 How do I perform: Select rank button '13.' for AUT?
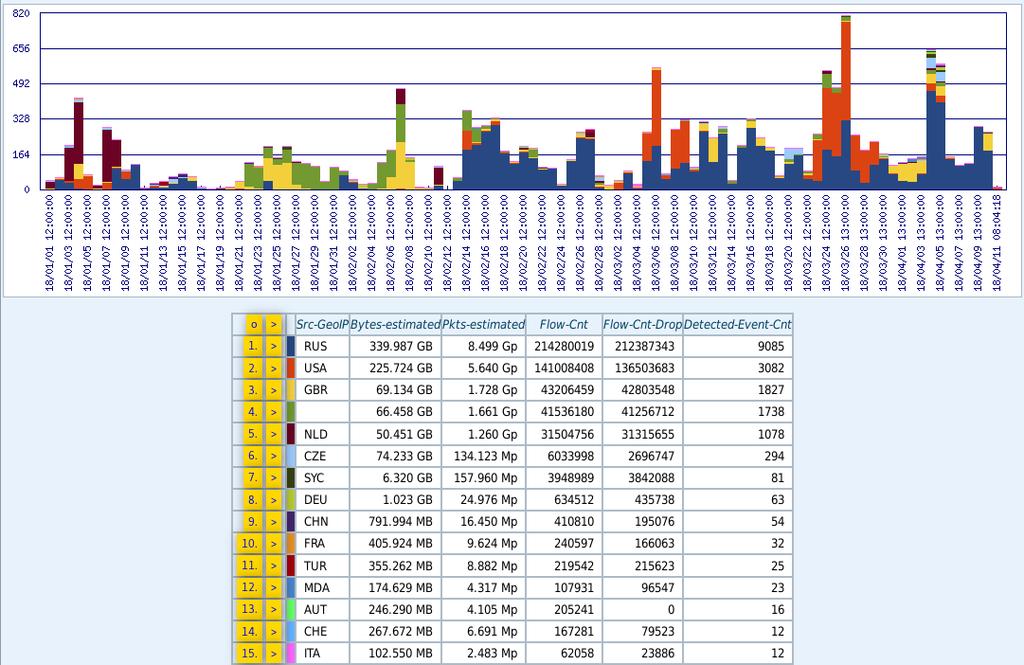pyautogui.click(x=250, y=609)
